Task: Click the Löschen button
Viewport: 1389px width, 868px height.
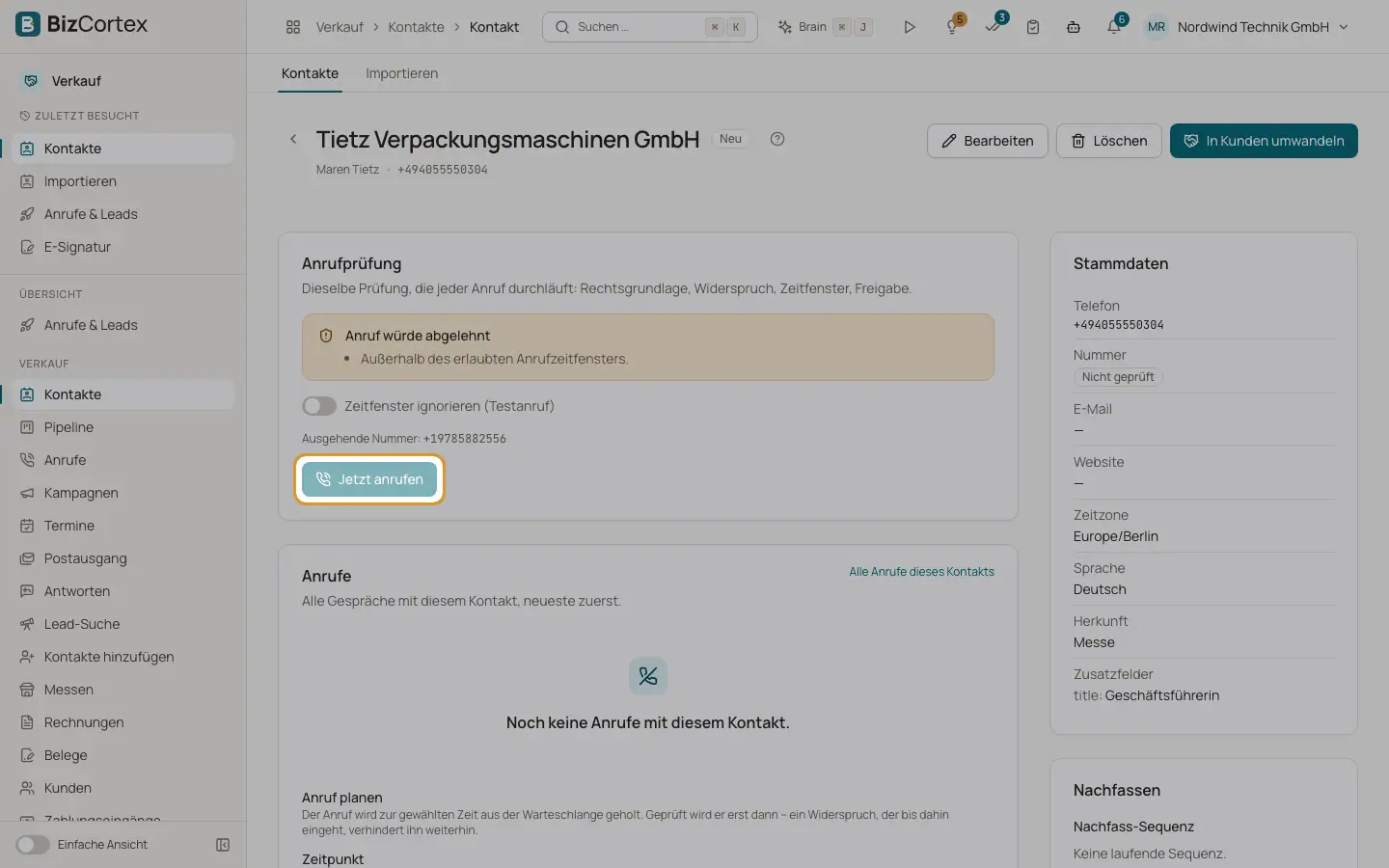Action: coord(1109,141)
